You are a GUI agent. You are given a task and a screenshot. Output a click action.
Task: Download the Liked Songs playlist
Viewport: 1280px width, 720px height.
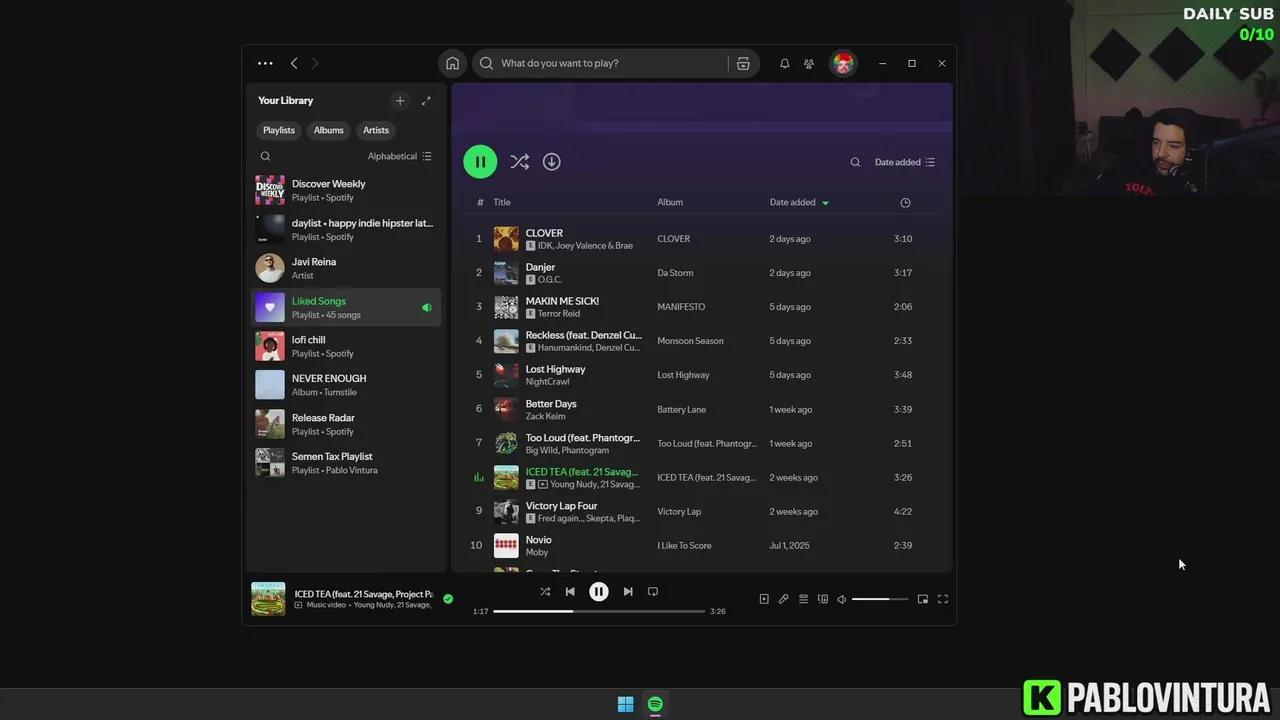click(551, 161)
